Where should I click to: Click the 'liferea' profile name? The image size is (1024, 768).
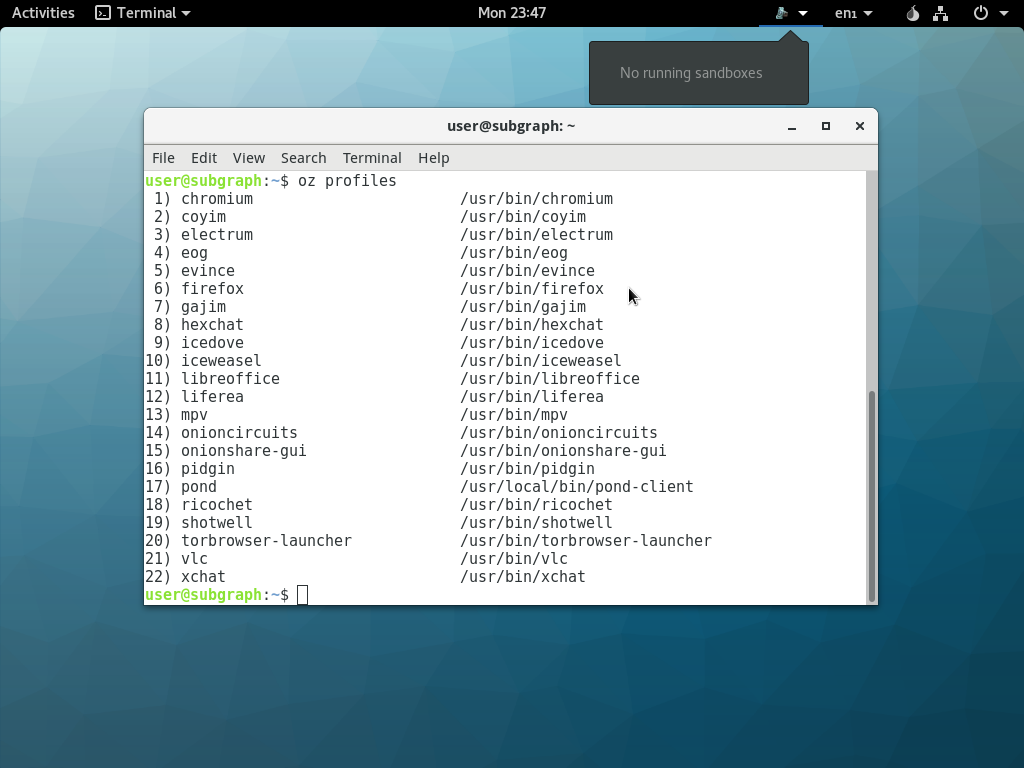212,396
